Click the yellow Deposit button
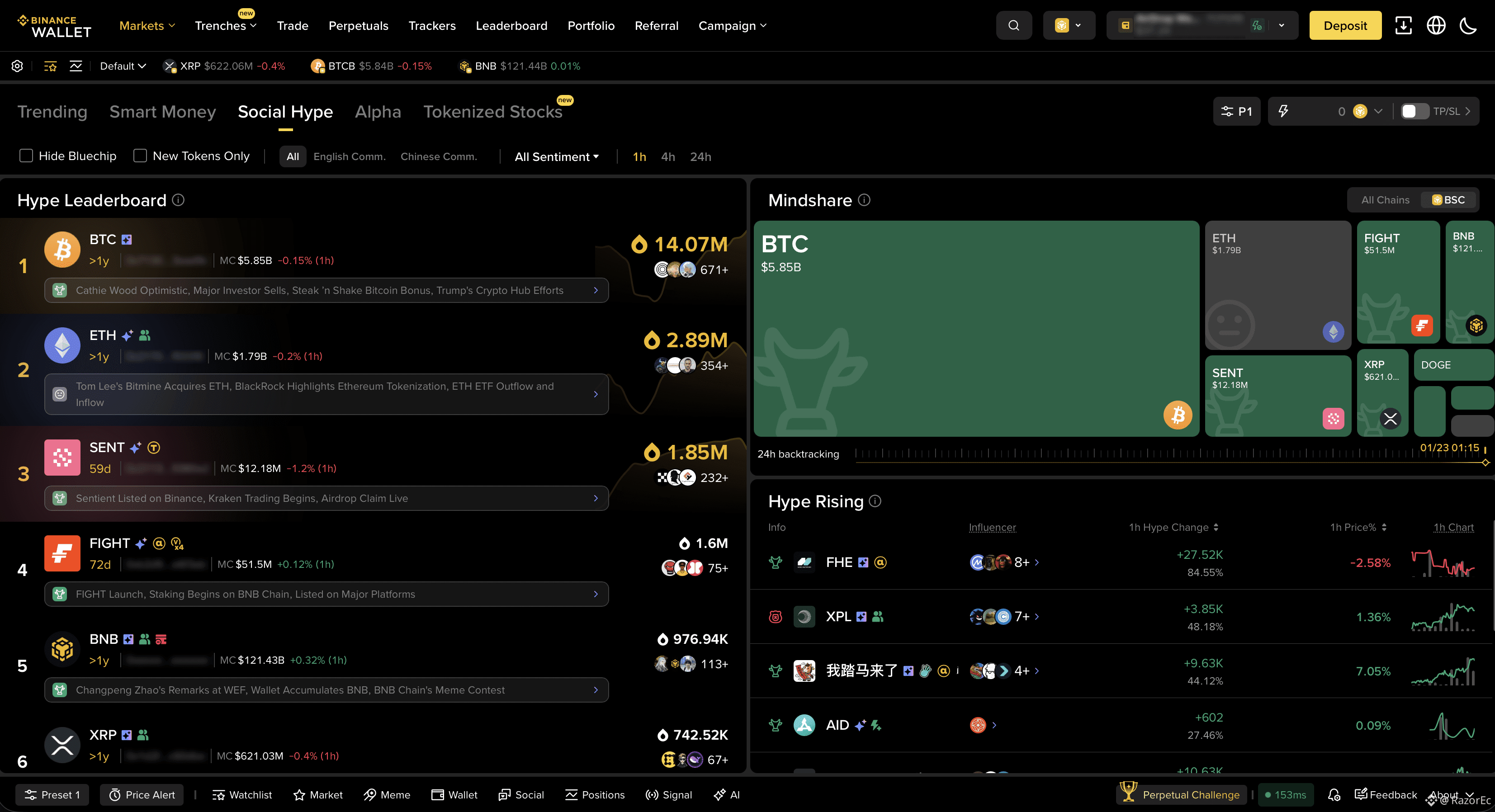The height and width of the screenshot is (812, 1495). coord(1345,25)
